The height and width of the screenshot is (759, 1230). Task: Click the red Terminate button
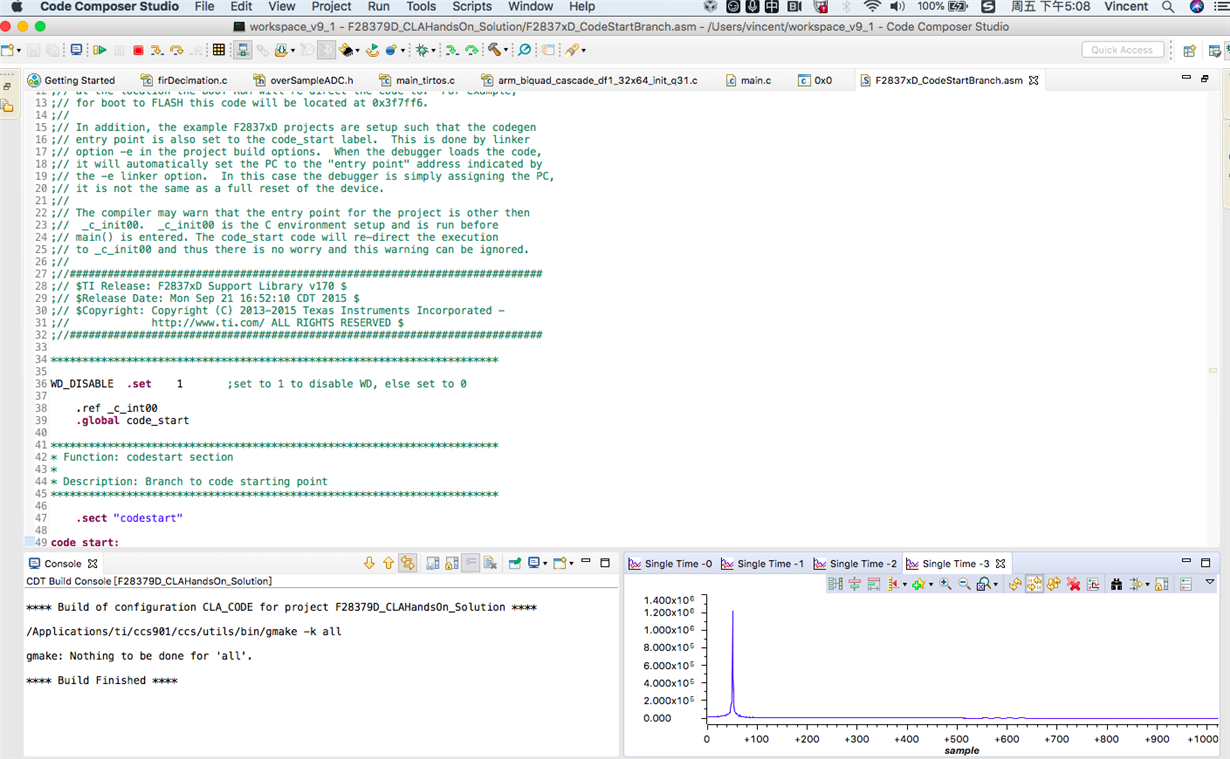138,50
